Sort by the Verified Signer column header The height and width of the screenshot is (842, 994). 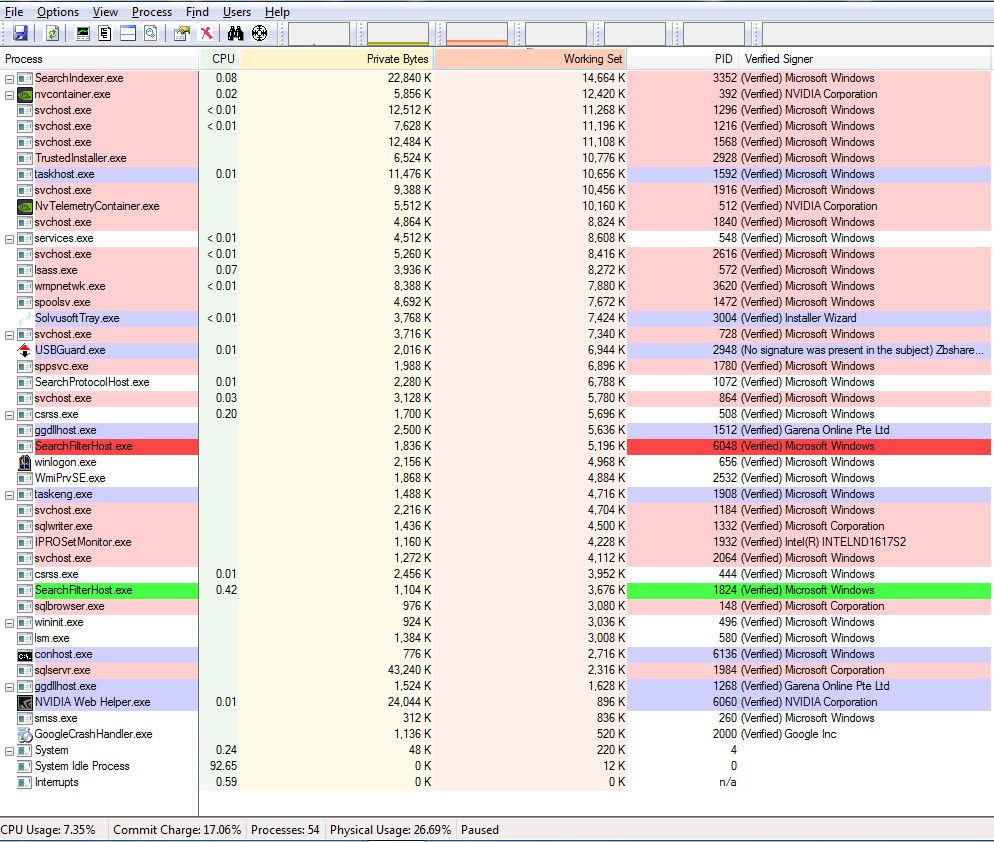(865, 59)
